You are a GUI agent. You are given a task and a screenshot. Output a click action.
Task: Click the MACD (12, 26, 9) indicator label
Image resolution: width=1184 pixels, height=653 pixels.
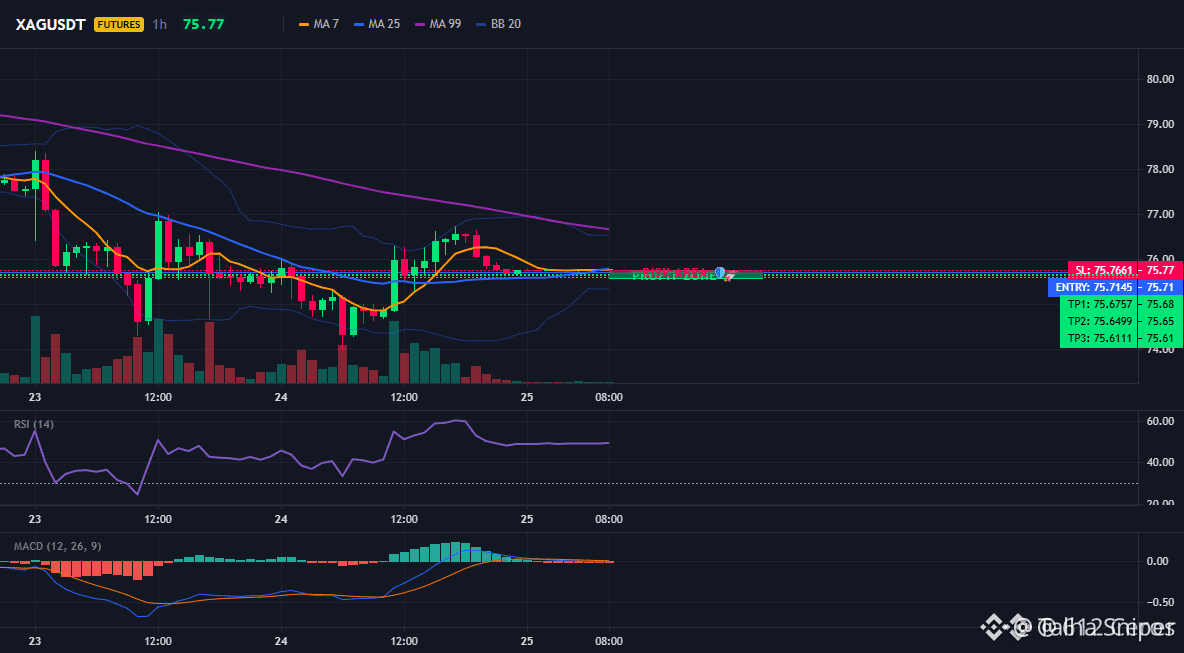pos(57,546)
